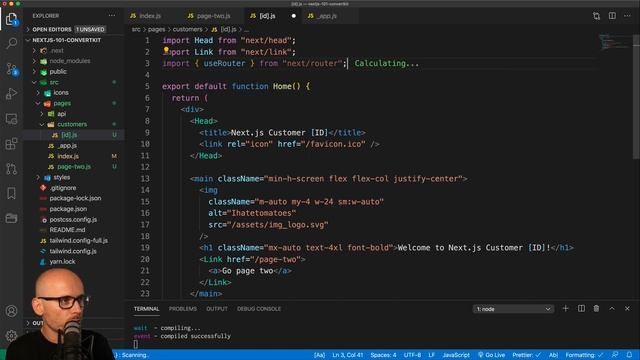Expand the node_modules folder
The height and width of the screenshot is (360, 640).
point(34,61)
